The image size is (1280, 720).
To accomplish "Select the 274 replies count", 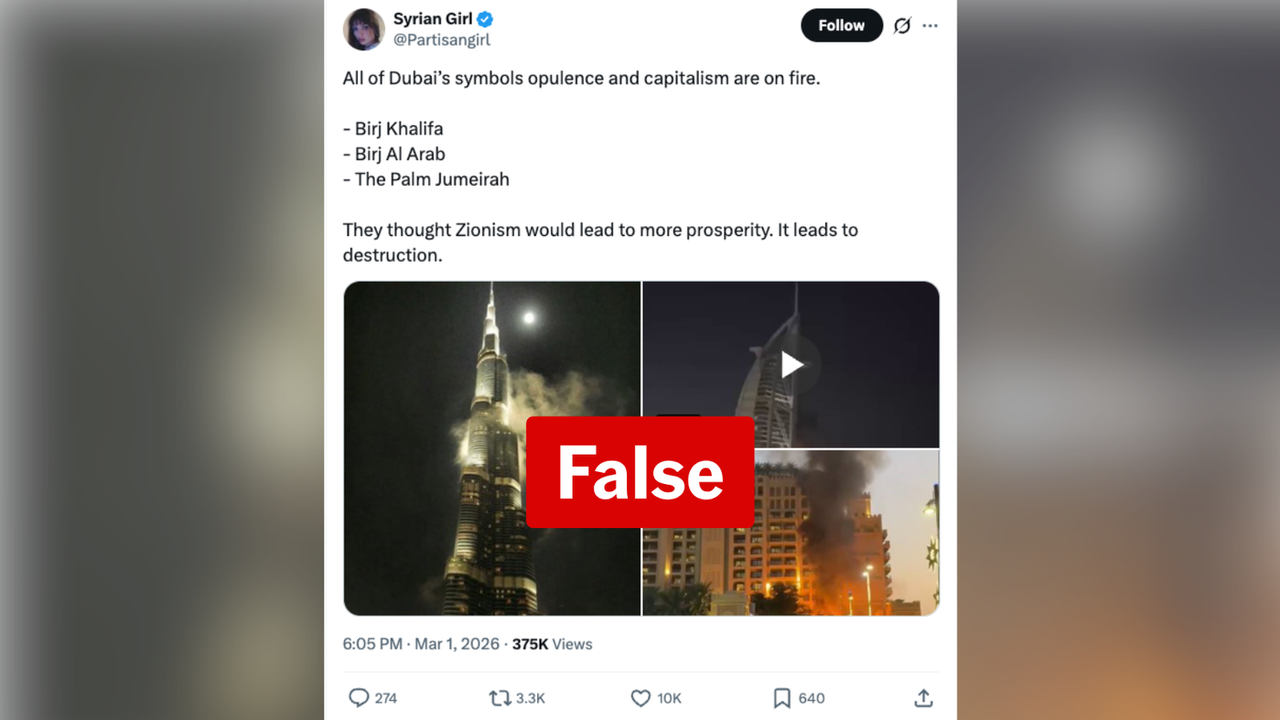I will point(386,698).
